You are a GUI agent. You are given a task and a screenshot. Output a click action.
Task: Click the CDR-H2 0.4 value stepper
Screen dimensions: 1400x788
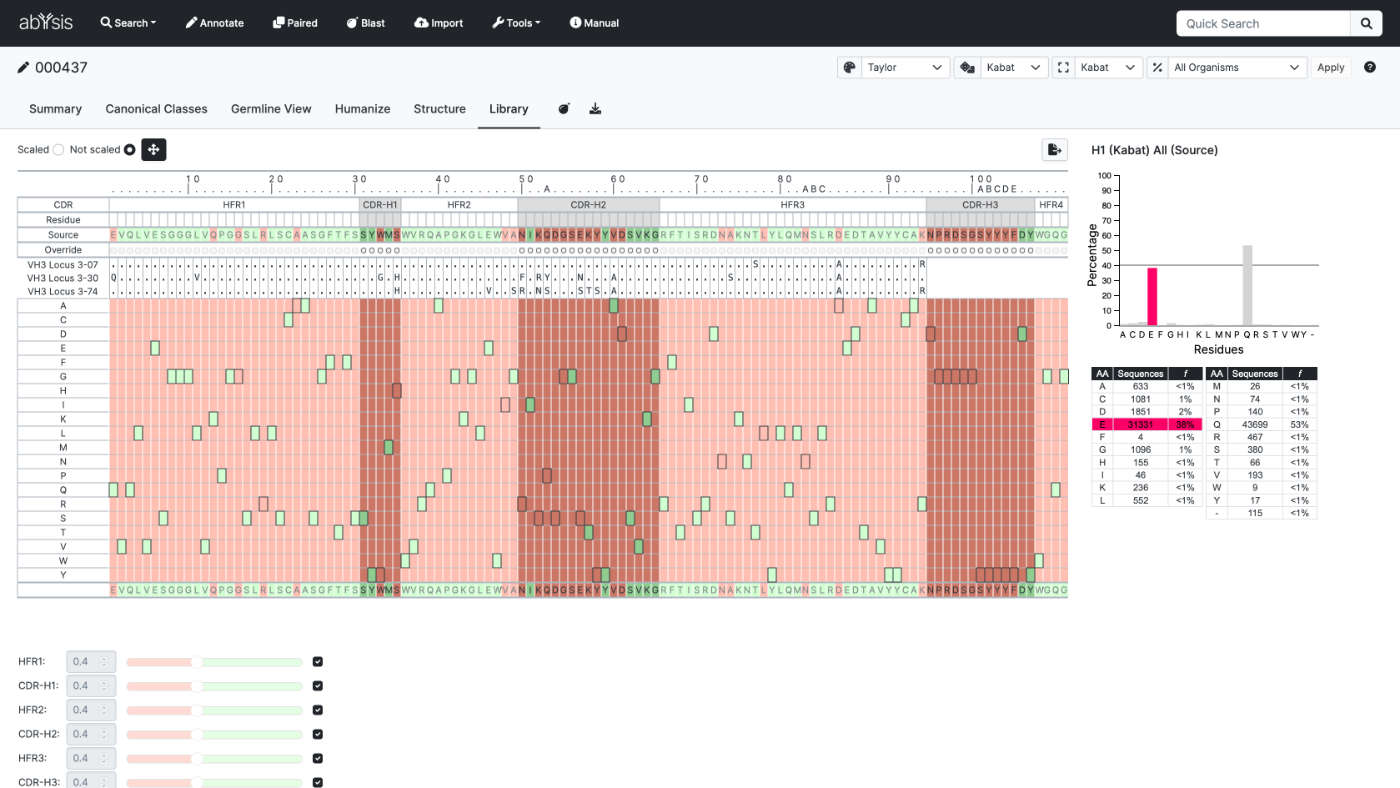click(91, 734)
